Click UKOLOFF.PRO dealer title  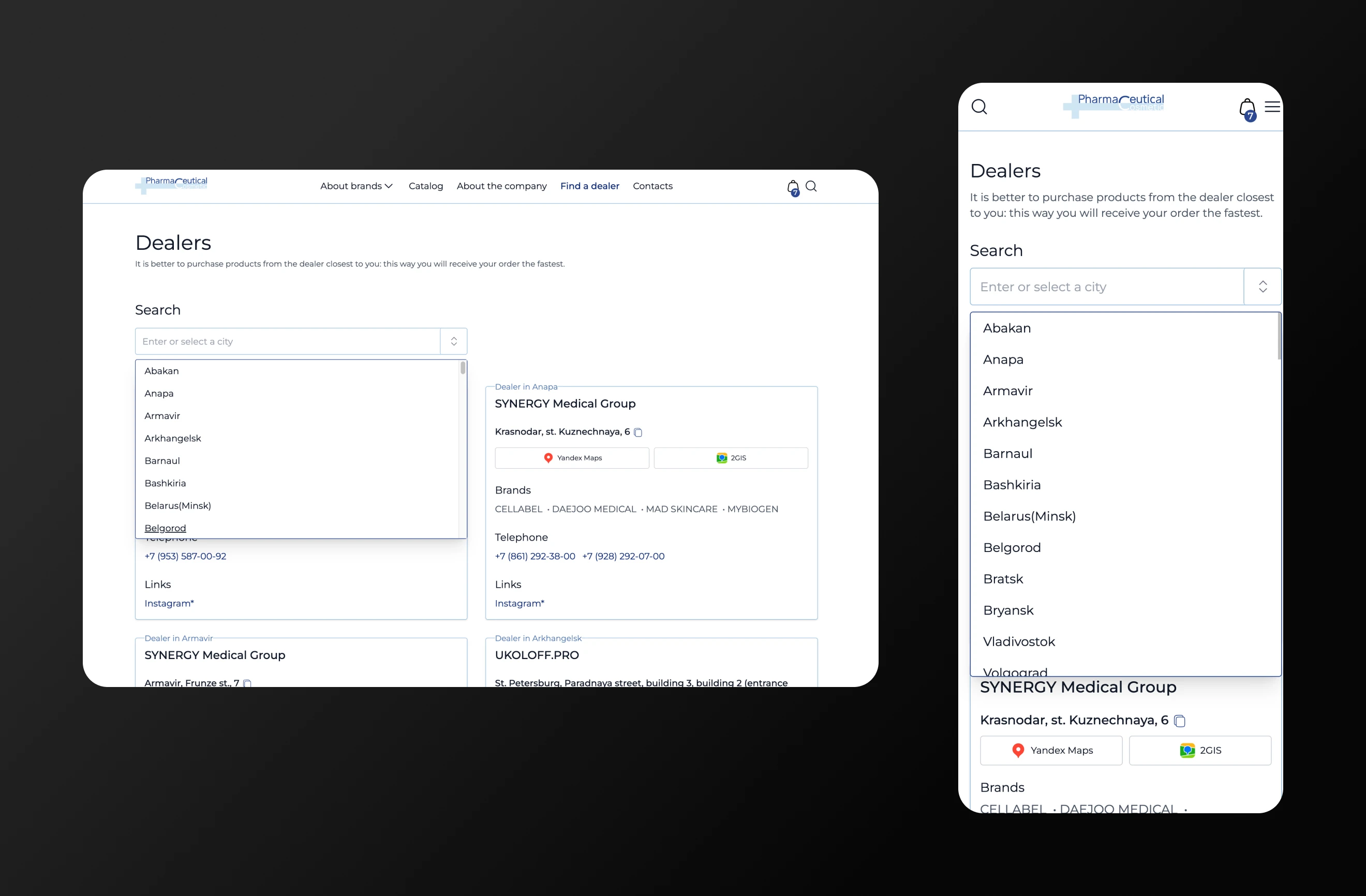(x=537, y=655)
